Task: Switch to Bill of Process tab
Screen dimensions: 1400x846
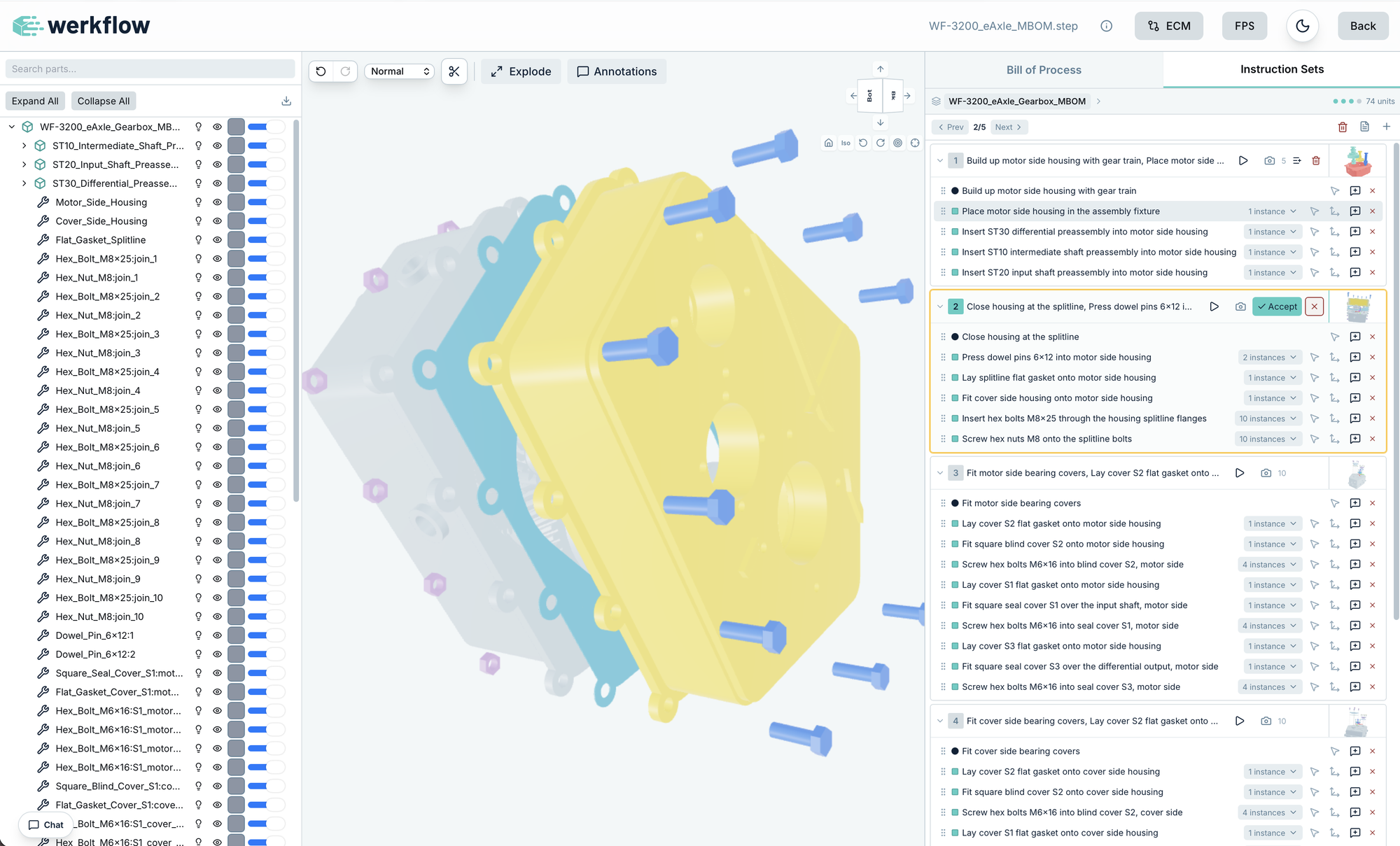Action: [1044, 69]
